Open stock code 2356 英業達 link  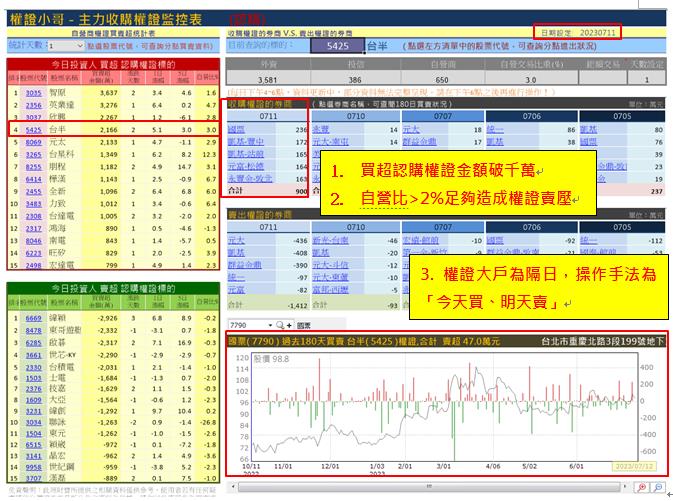tap(33, 105)
